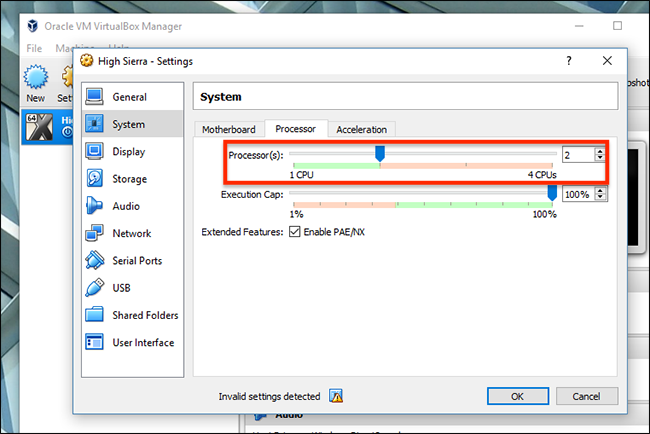This screenshot has height=434, width=650.
Task: Maximize the VirtualBox Manager window
Action: point(617,26)
